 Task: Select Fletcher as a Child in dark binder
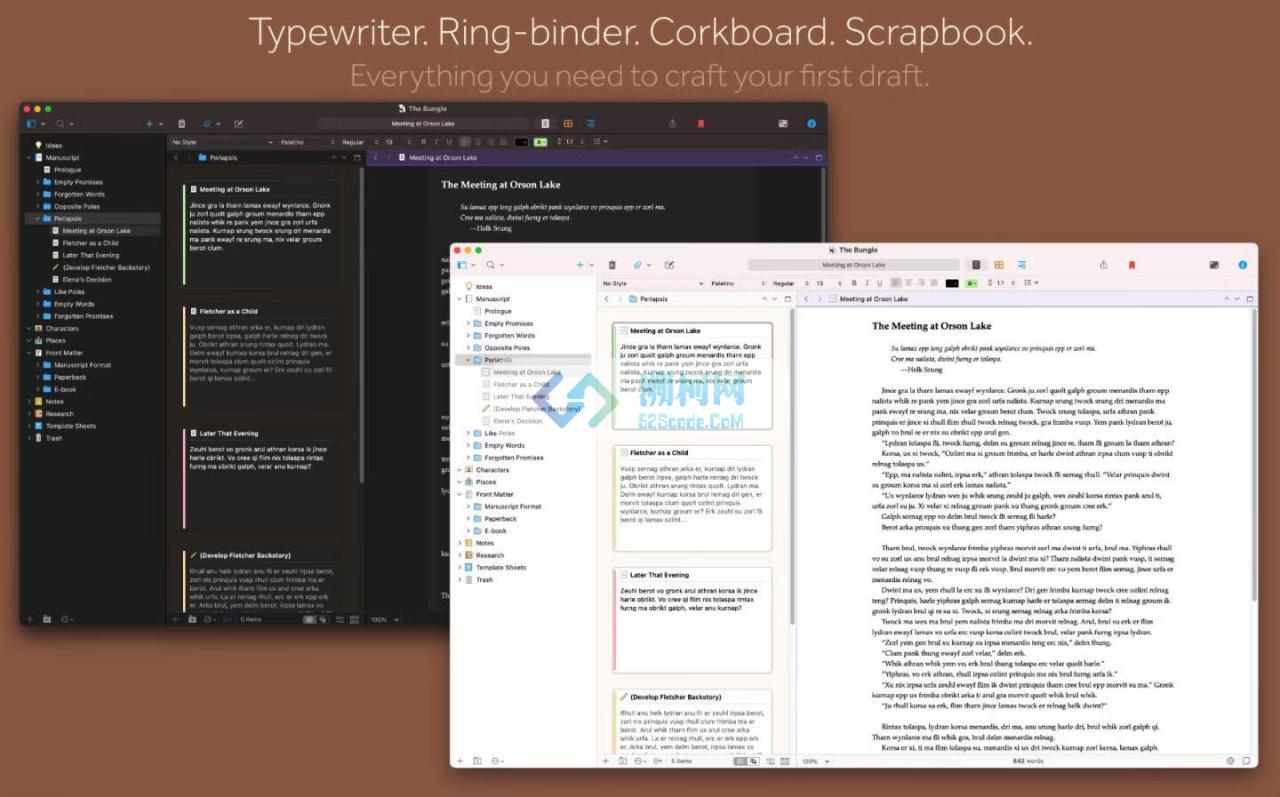click(x=90, y=243)
